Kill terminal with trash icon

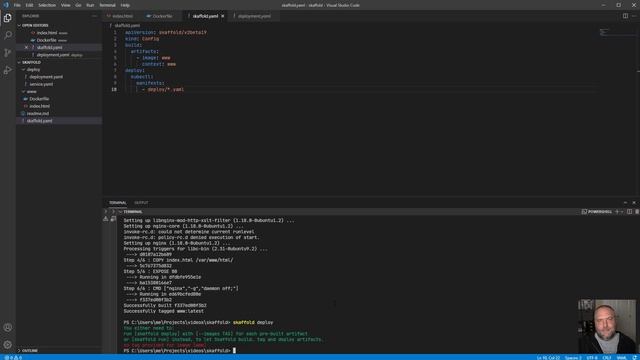pos(637,212)
